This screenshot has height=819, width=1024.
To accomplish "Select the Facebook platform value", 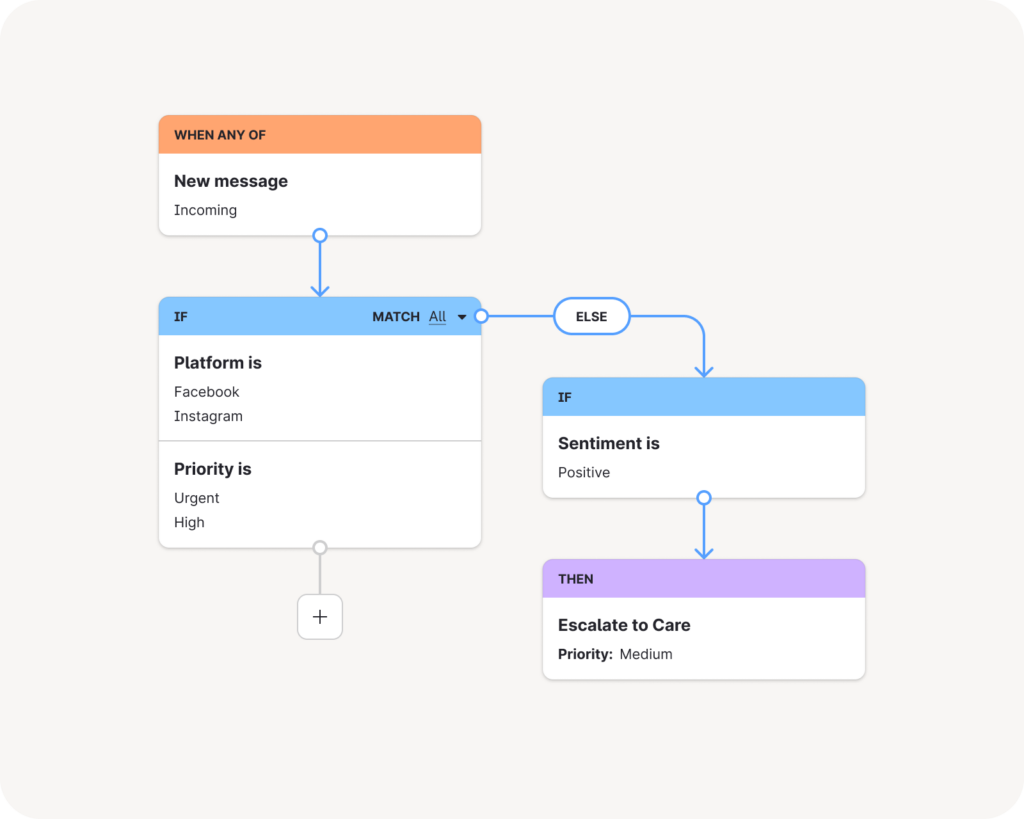I will tap(206, 391).
